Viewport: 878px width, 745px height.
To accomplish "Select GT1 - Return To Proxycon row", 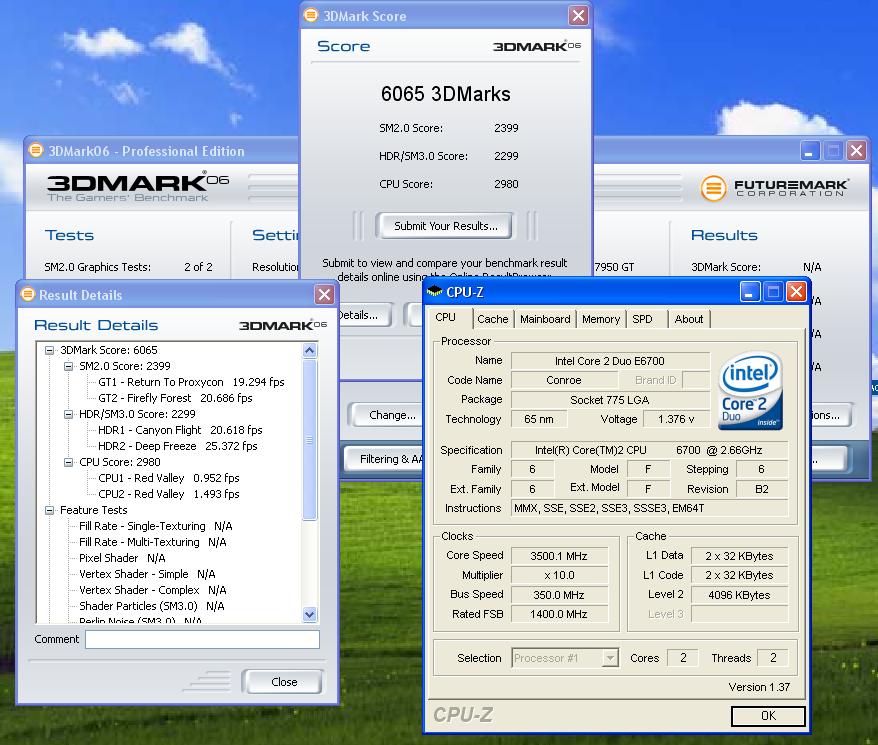I will (x=191, y=382).
